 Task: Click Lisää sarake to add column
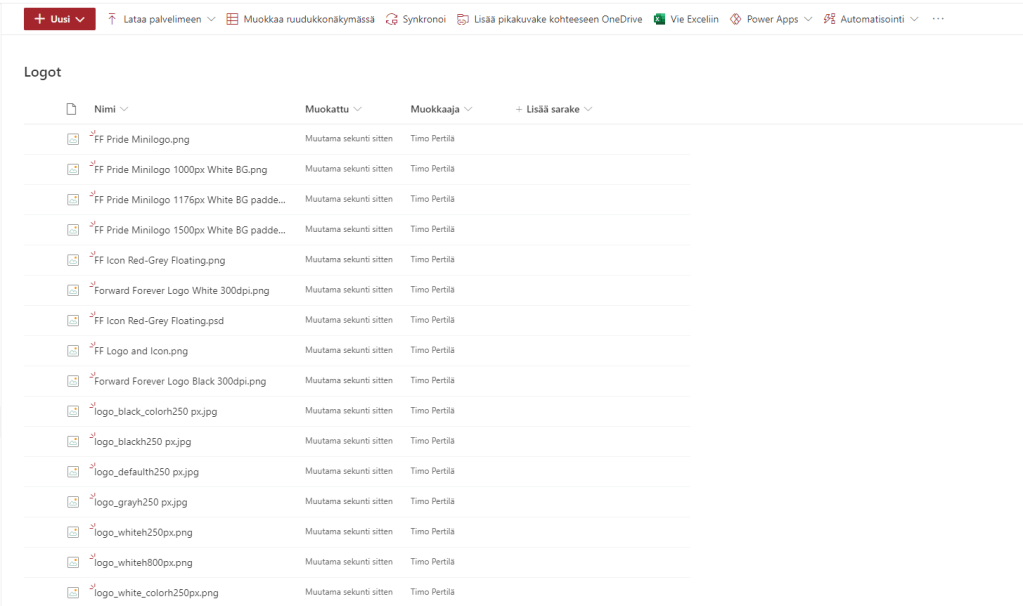553,109
